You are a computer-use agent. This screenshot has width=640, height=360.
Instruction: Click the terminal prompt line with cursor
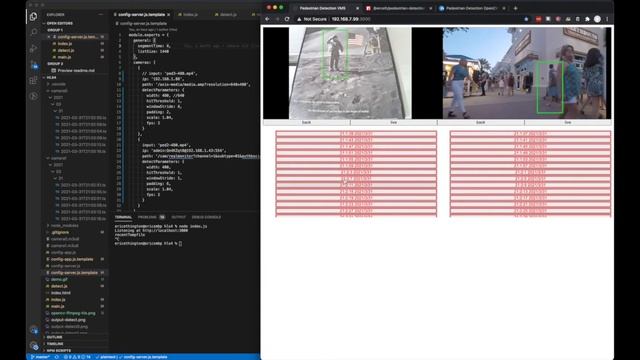click(x=148, y=243)
